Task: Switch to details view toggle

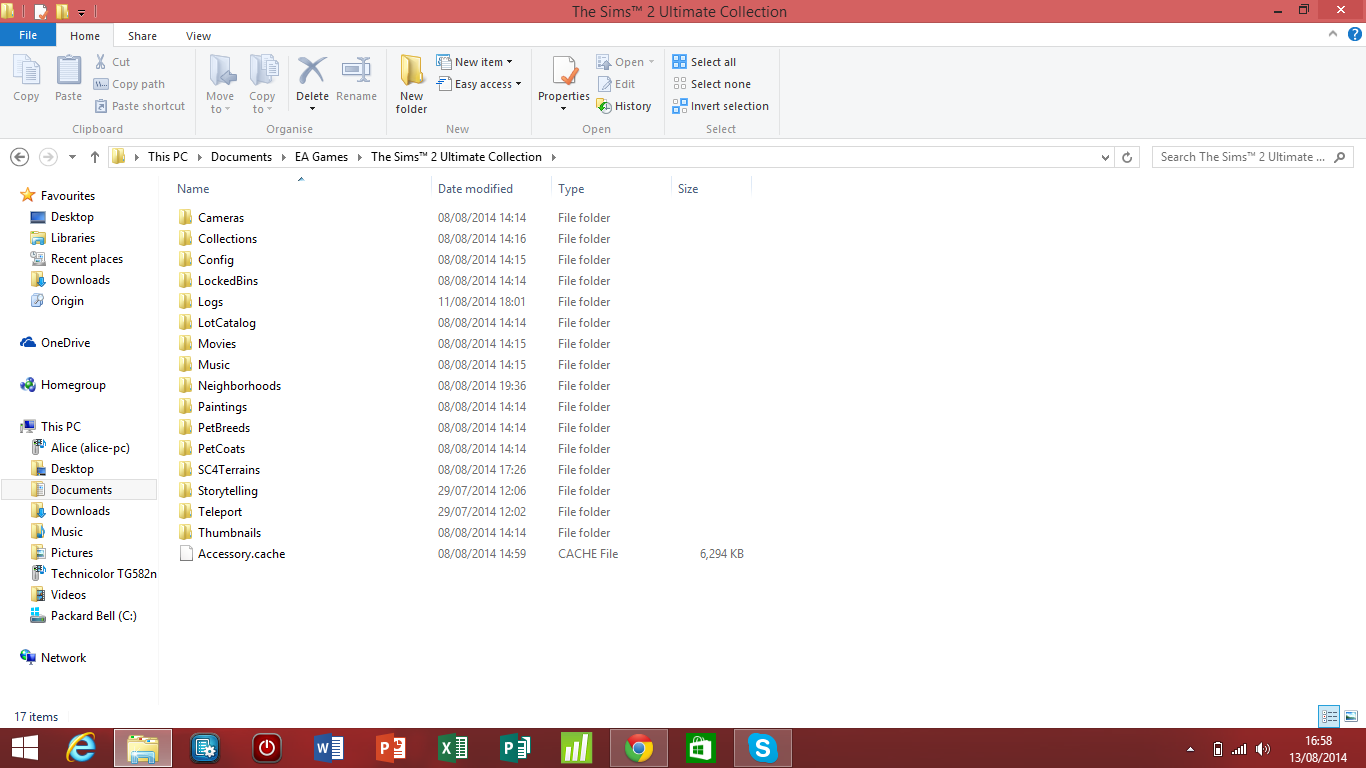Action: coord(1329,716)
